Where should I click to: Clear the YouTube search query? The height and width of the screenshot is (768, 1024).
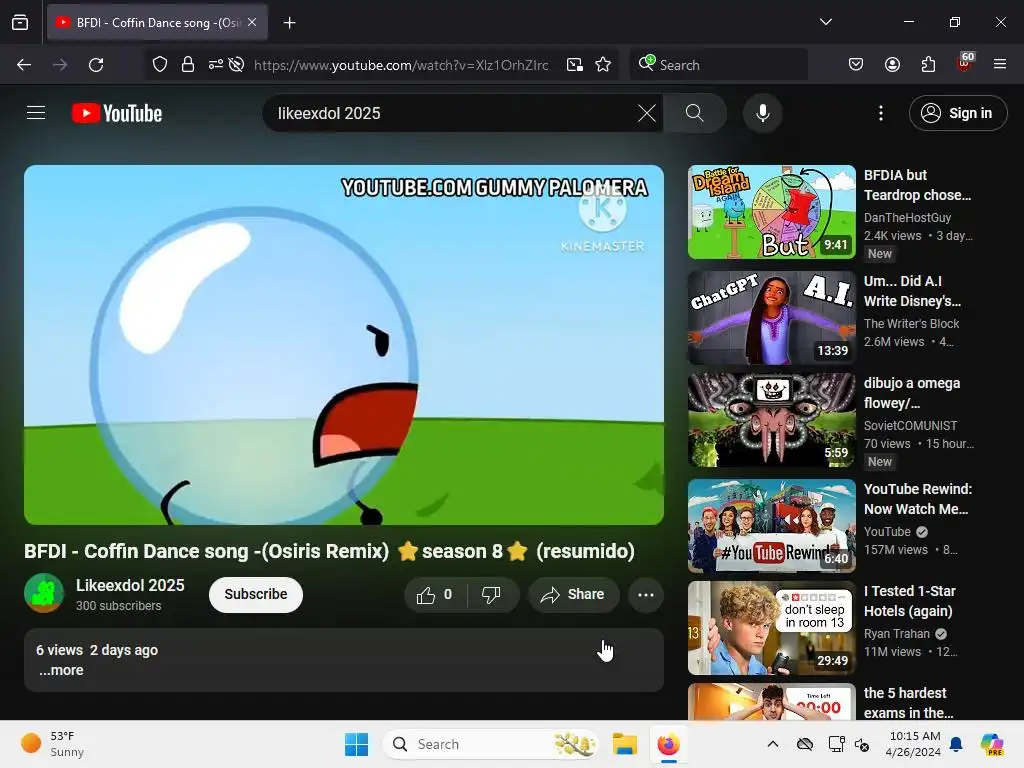pos(647,113)
